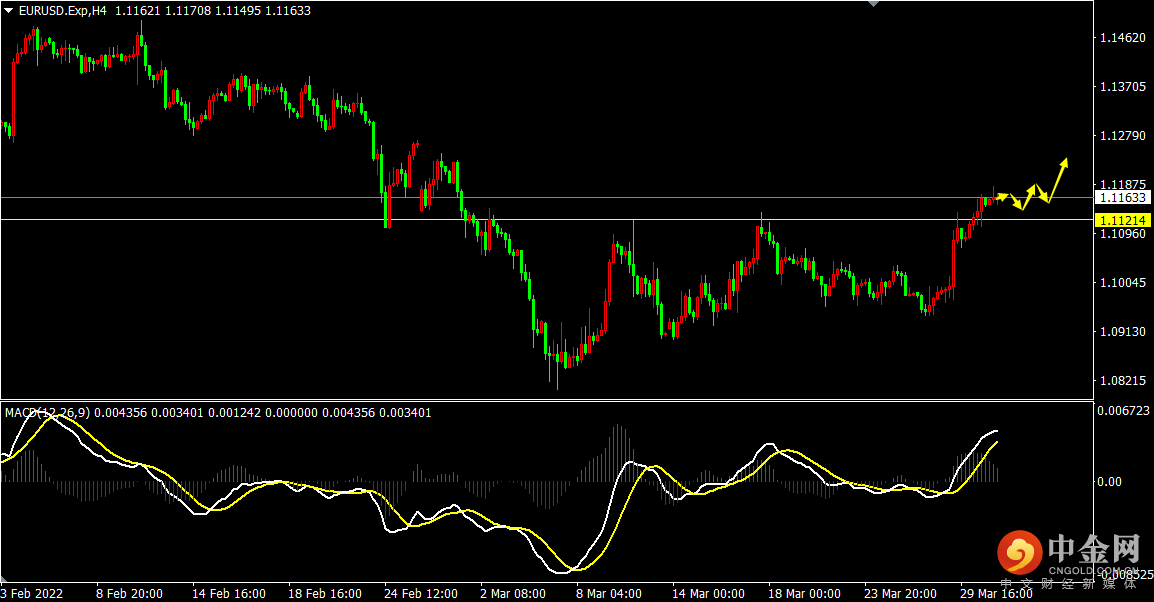Viewport: 1154px width, 602px height.
Task: Click the 14 Feb 16:00 time label
Action: pos(229,593)
